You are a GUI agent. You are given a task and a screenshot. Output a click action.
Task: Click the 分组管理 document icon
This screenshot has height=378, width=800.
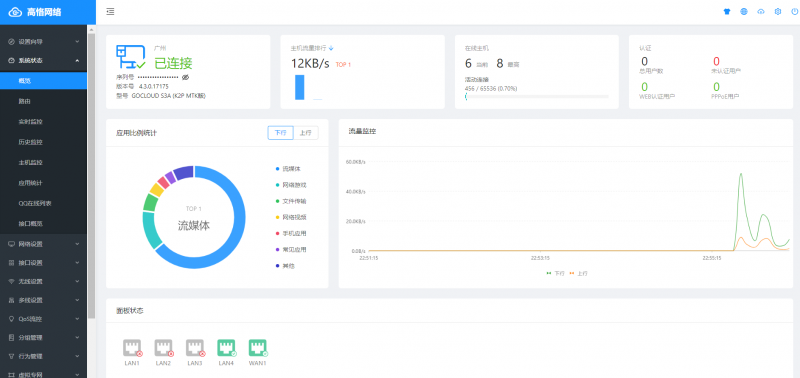(12, 338)
